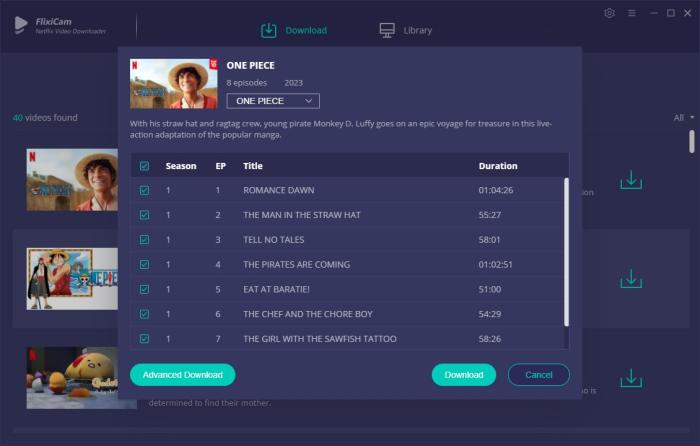Click download icon beside first video result
This screenshot has width=700, height=446.
(630, 180)
